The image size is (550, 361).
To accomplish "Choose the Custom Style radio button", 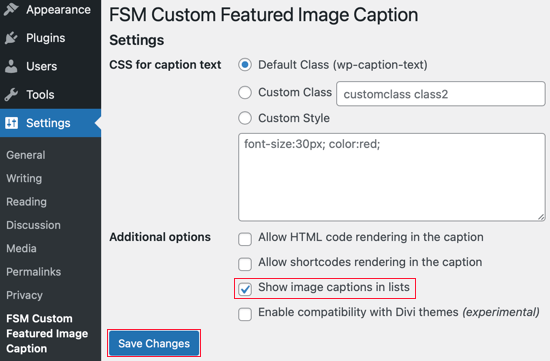I will coord(245,118).
